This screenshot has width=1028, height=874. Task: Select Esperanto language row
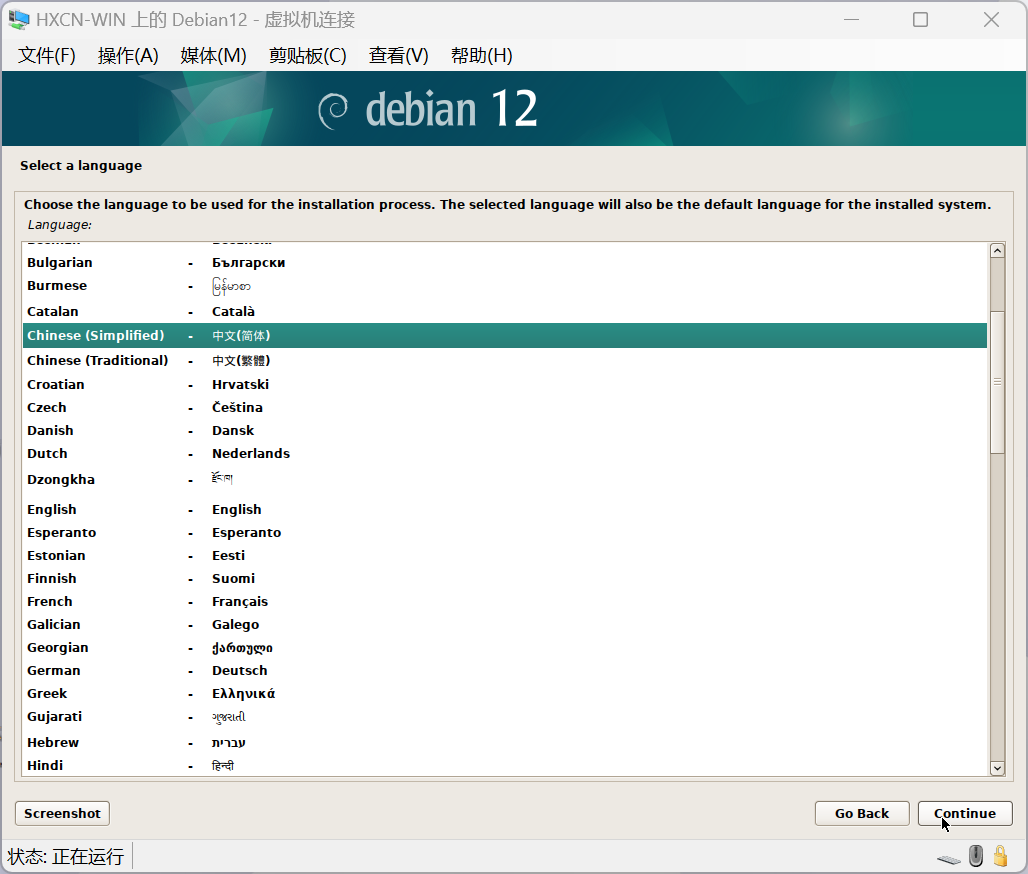[x=505, y=532]
